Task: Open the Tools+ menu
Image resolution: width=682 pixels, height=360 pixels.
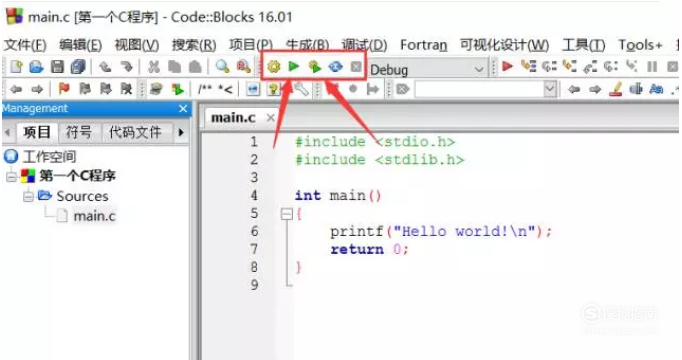Action: point(640,45)
